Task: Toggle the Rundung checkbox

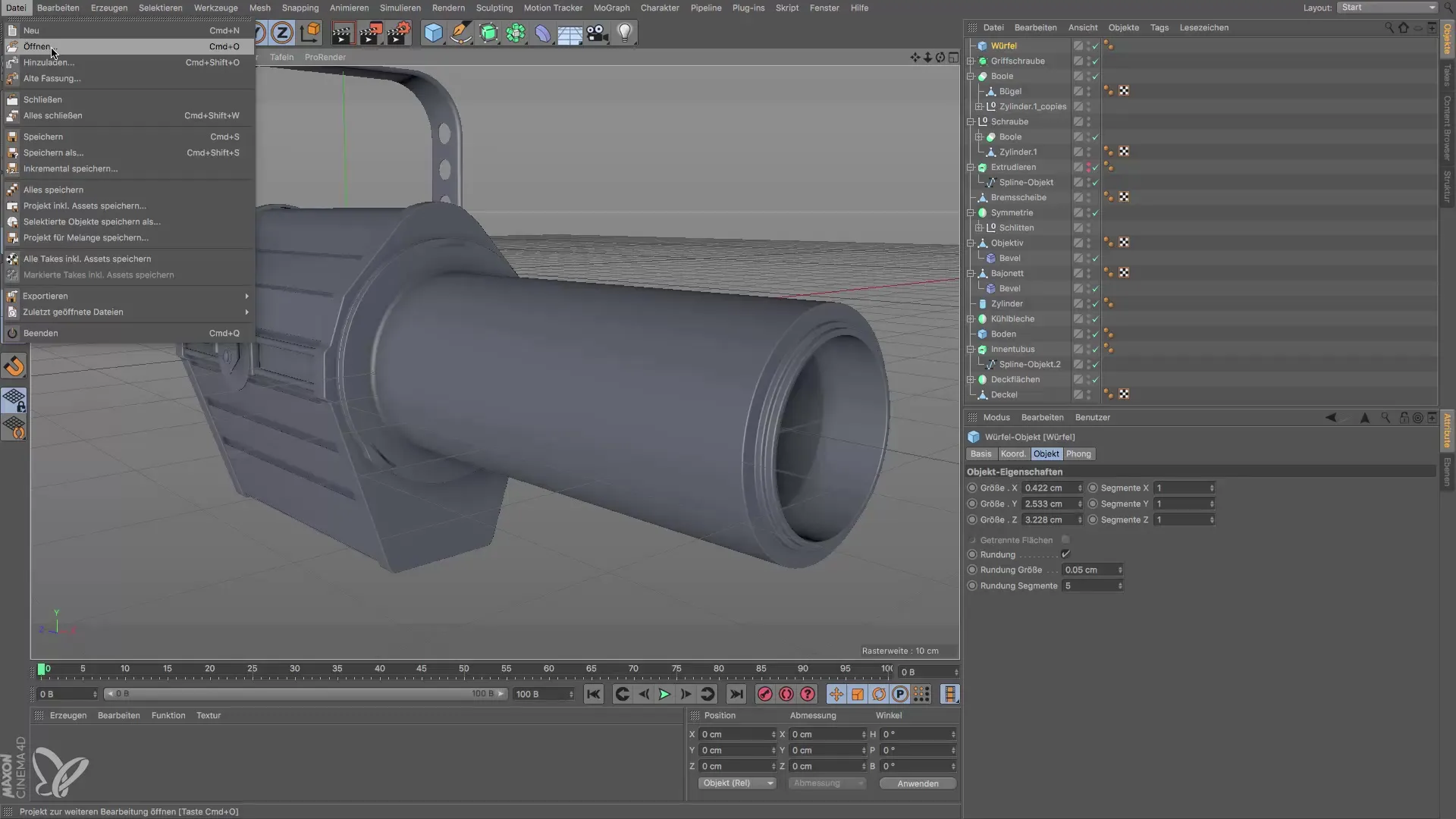Action: (1065, 554)
